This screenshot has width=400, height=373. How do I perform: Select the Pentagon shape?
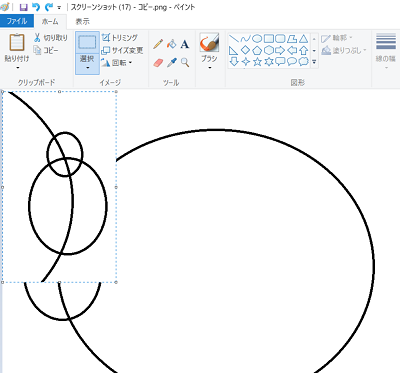click(x=257, y=50)
